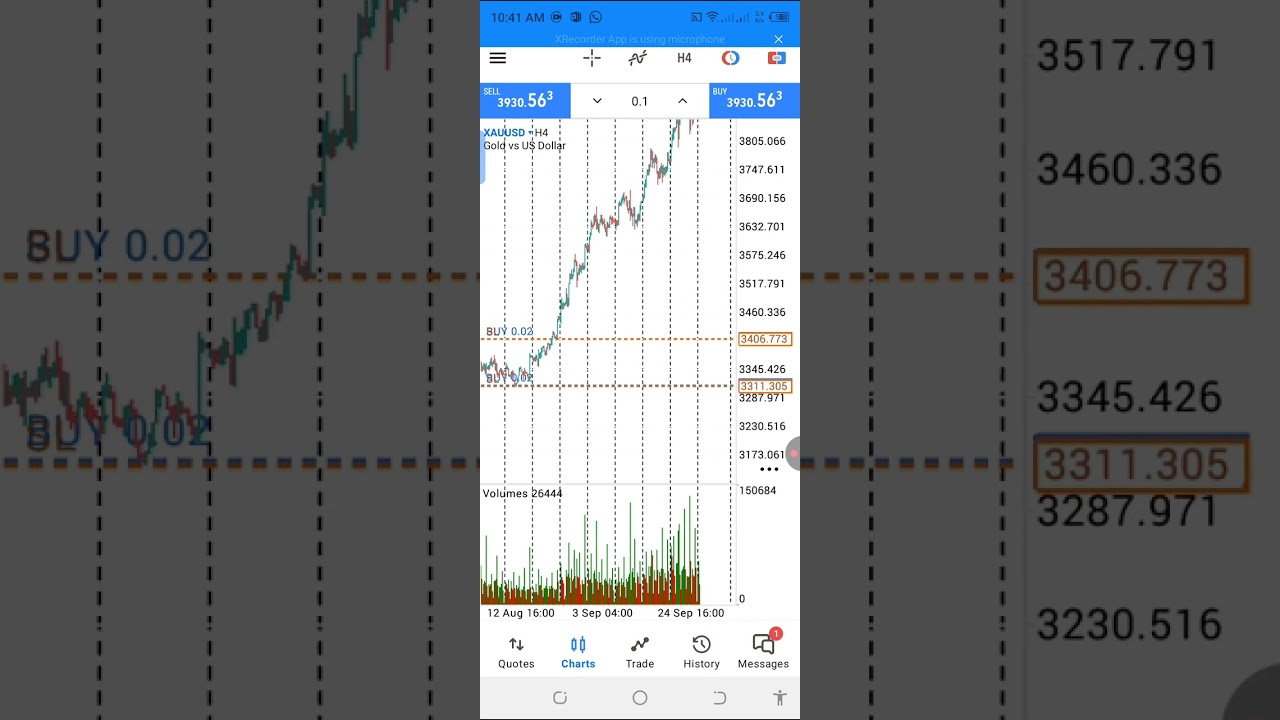This screenshot has width=1280, height=720.
Task: Tap the BUY 0.02 order line label at 3406.773
Action: (510, 331)
